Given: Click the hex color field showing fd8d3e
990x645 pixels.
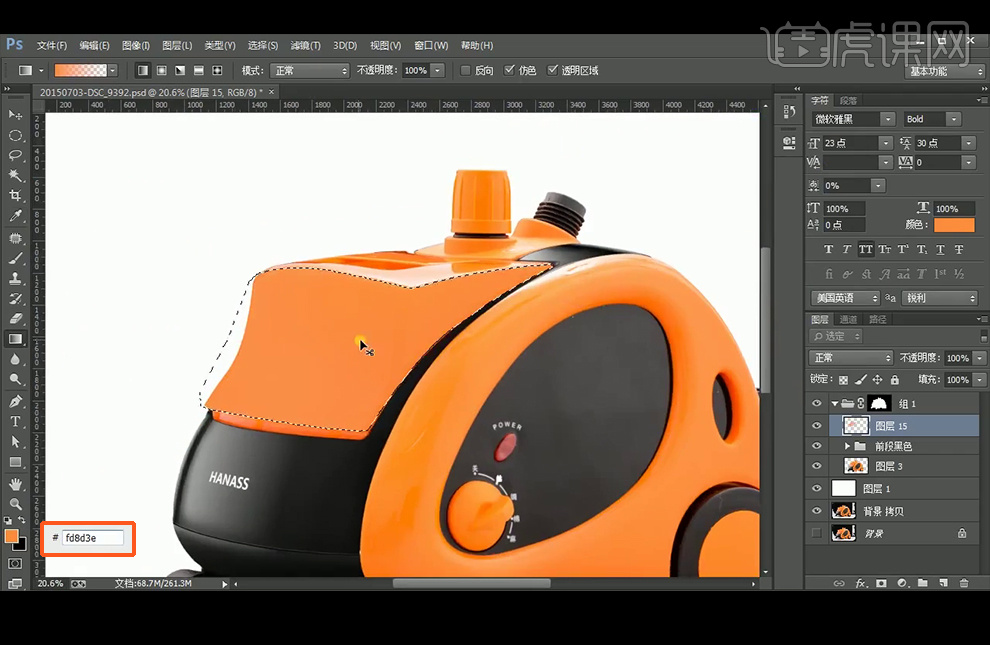Looking at the screenshot, I should point(93,538).
